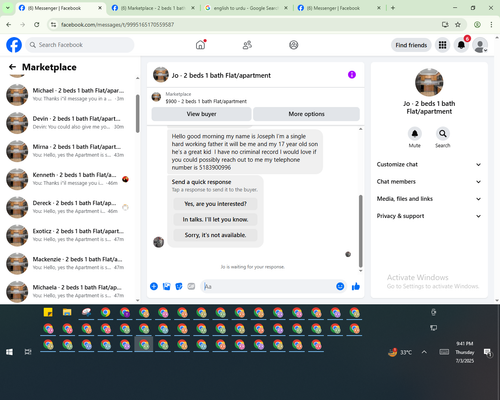Expand the Customize chat section
This screenshot has width=500, height=400.
pos(429,164)
